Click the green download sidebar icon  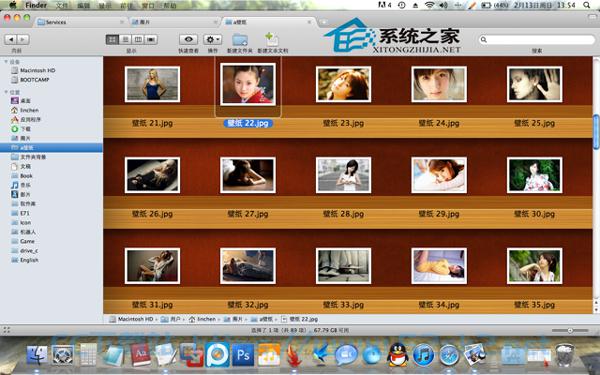click(15, 129)
